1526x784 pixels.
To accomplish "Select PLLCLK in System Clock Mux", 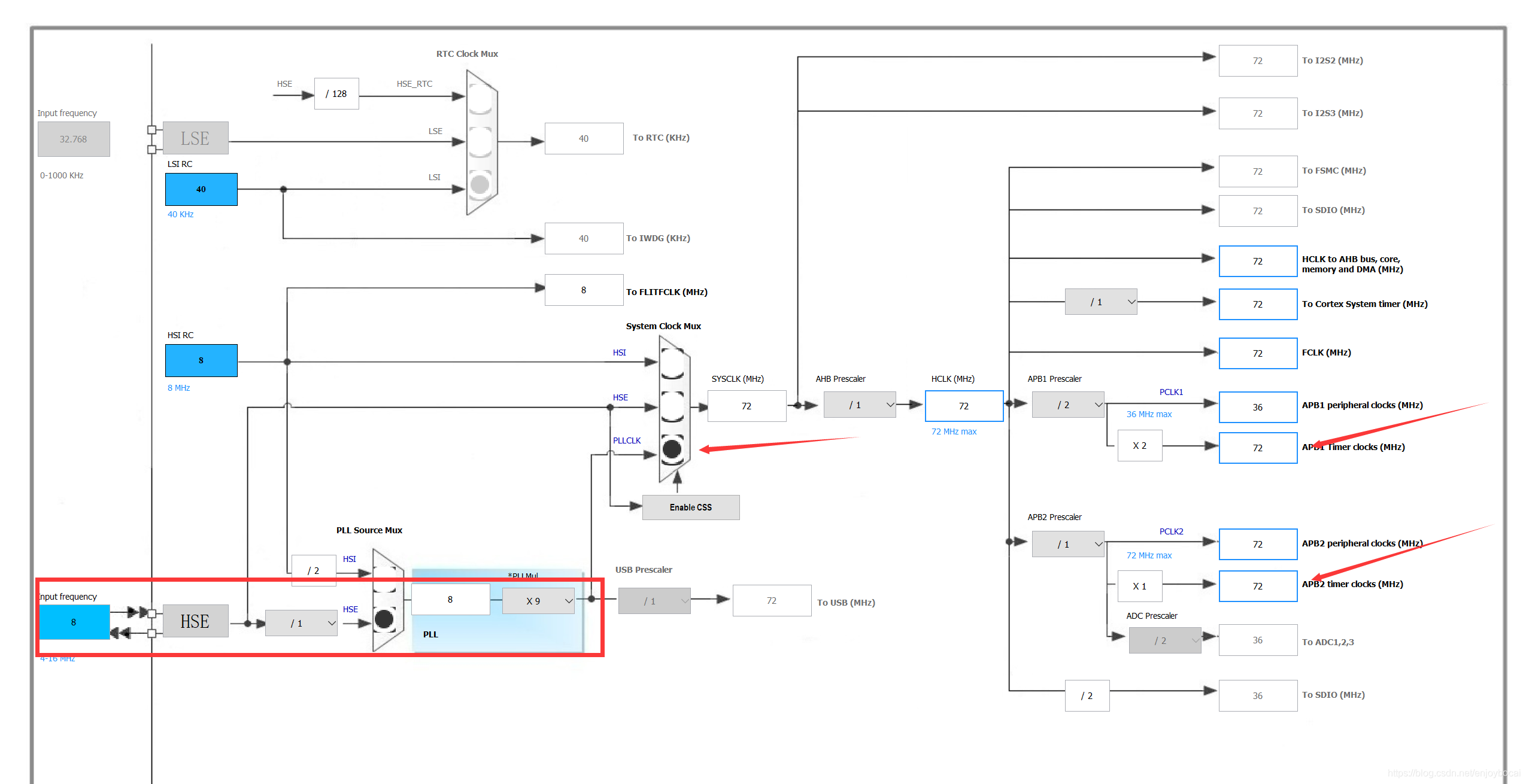I will pyautogui.click(x=672, y=449).
